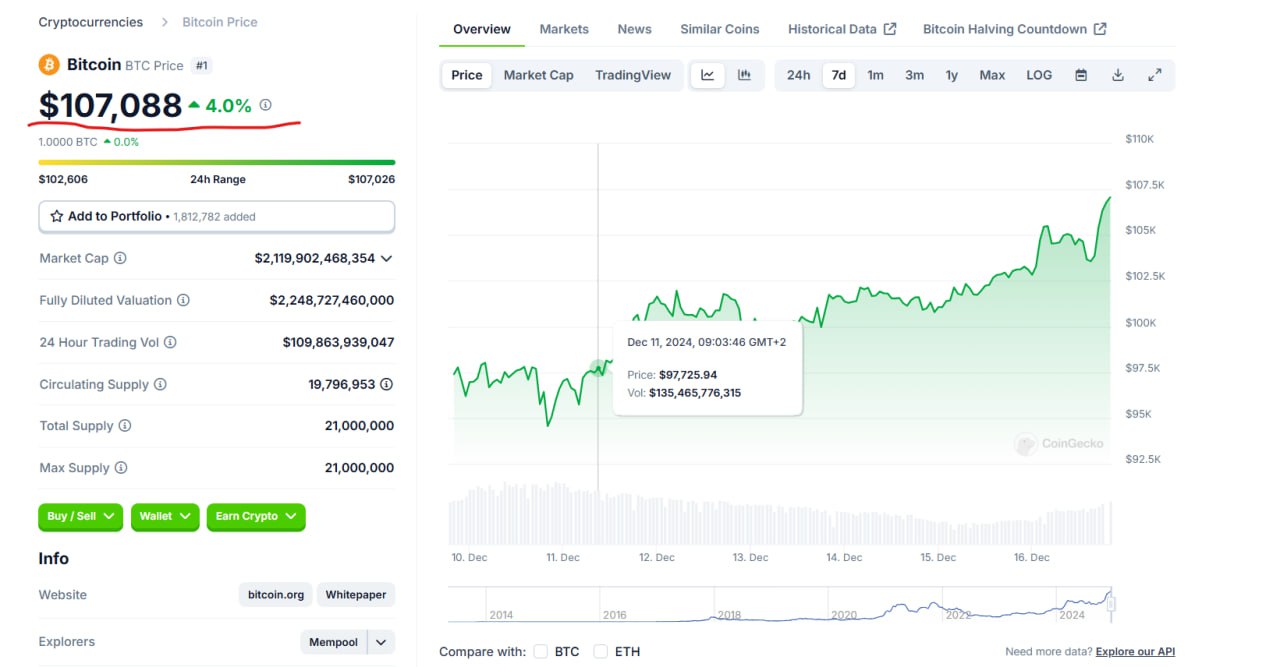Screen dimensions: 1280x667
Task: Open the Historical Data tab
Action: (x=841, y=29)
